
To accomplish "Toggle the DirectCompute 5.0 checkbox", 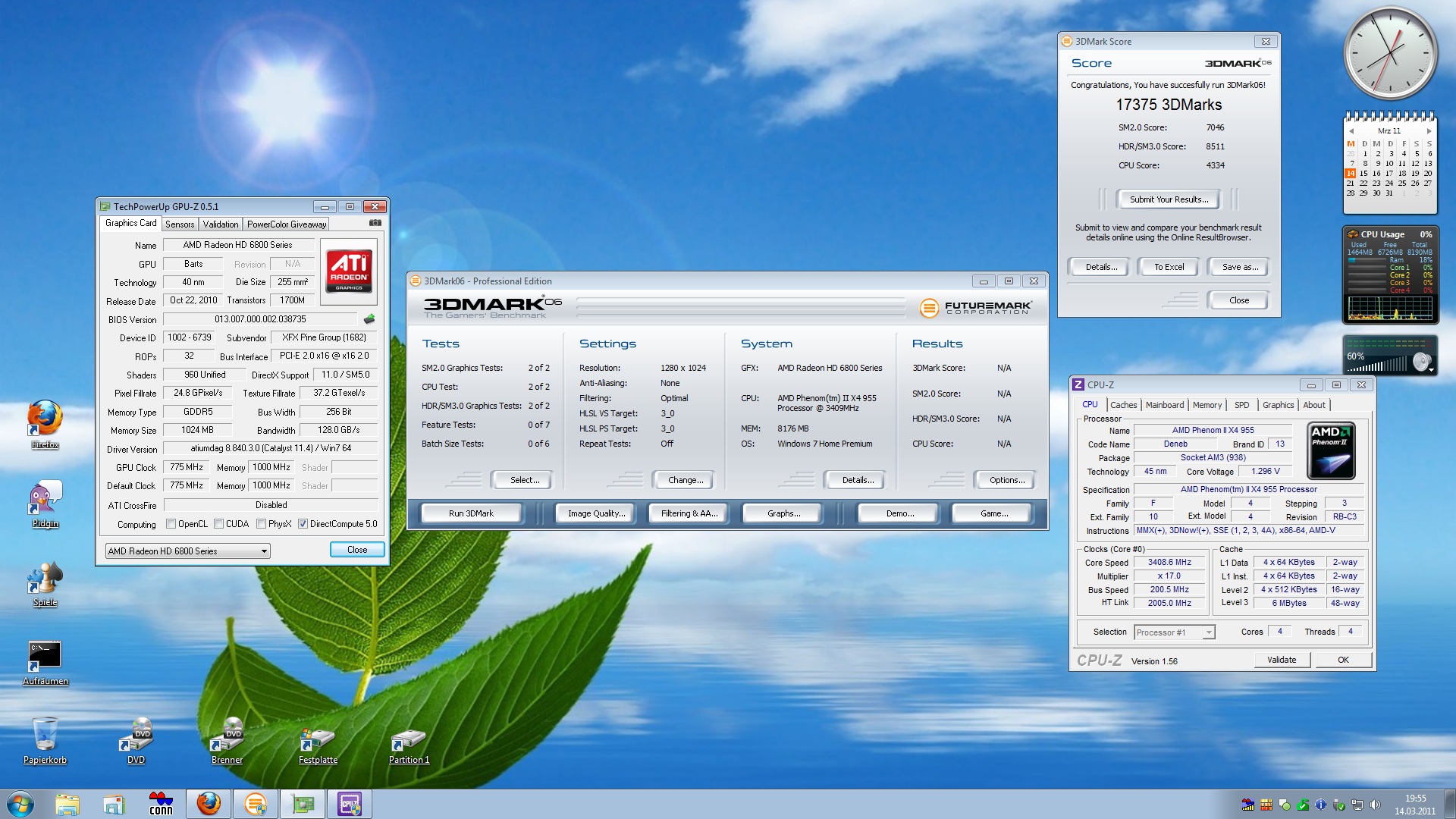I will (x=303, y=524).
